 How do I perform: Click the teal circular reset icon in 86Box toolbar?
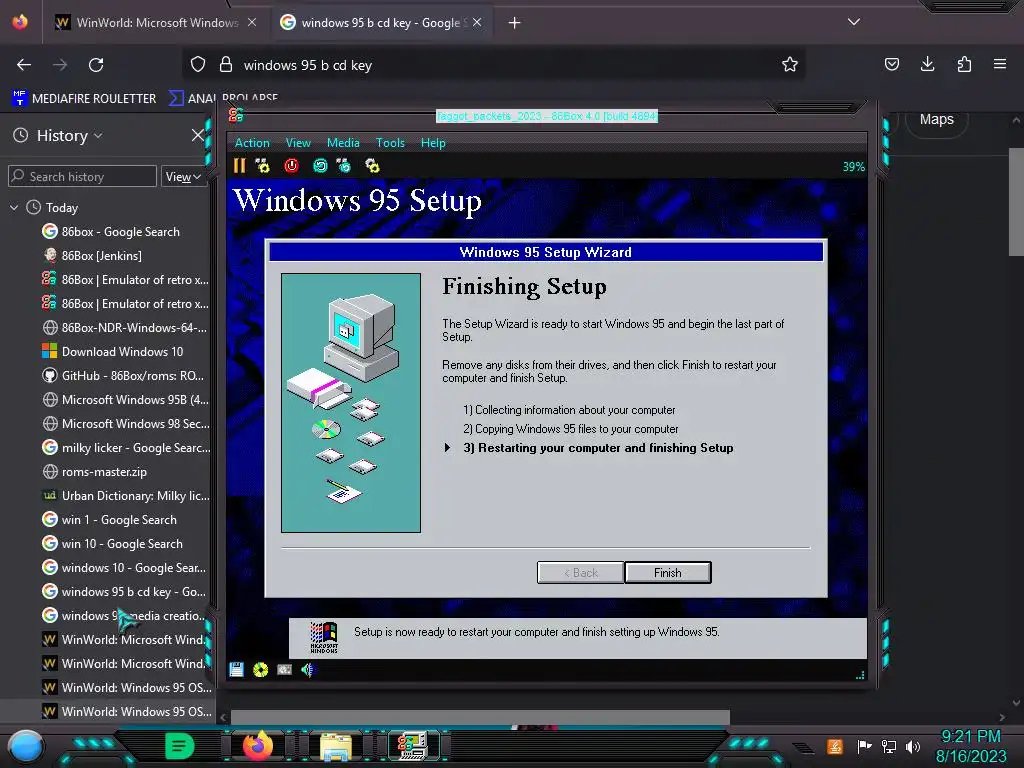[320, 166]
